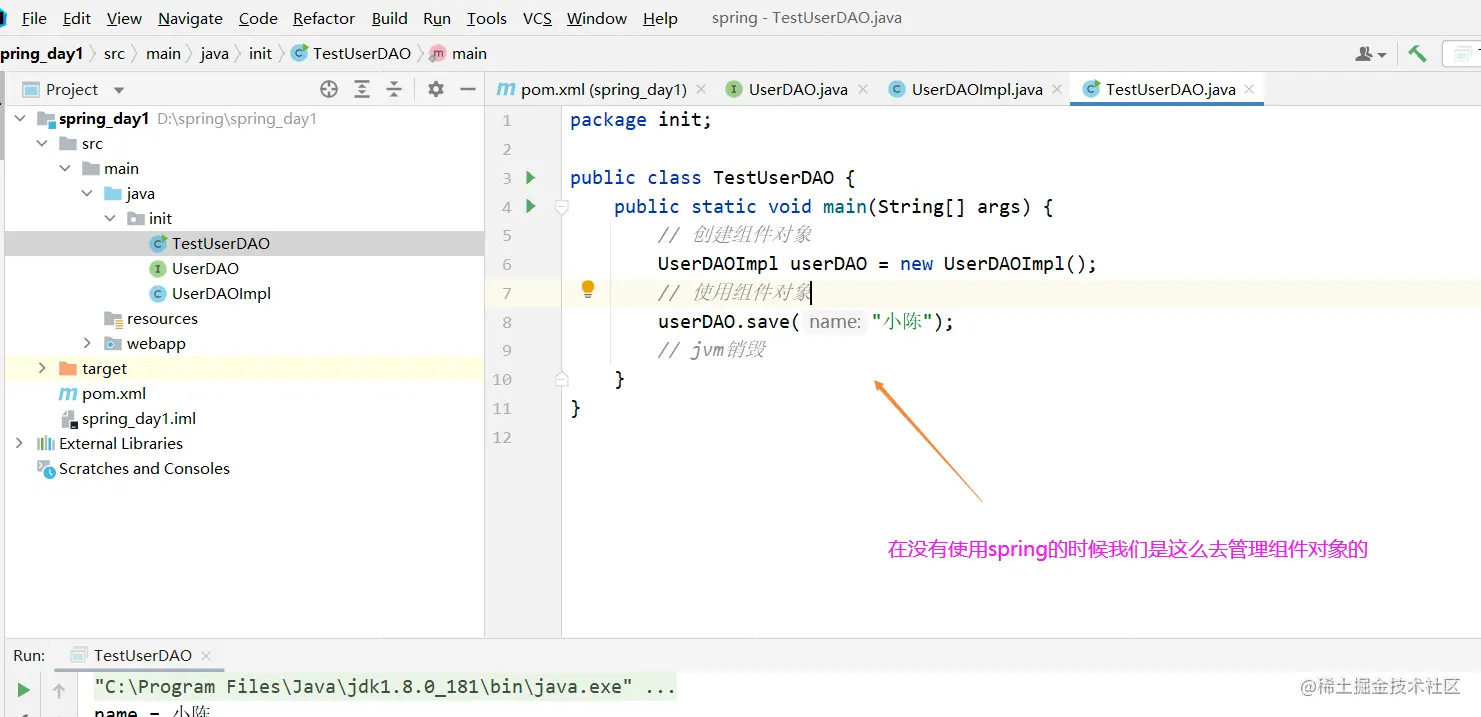
Task: Click the userDAO.save call on line 8
Action: tap(728, 322)
